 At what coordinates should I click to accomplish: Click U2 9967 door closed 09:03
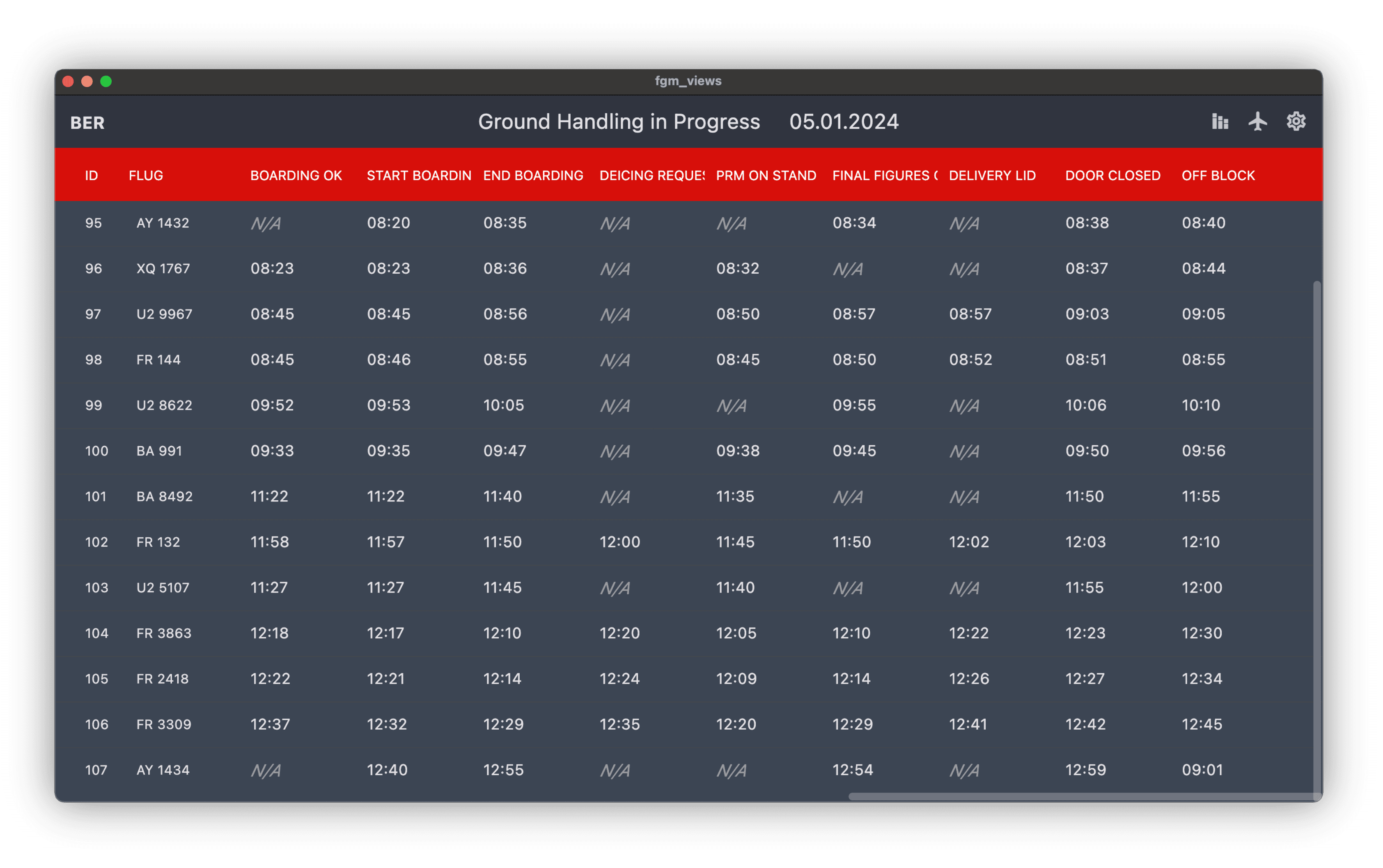coord(1087,314)
